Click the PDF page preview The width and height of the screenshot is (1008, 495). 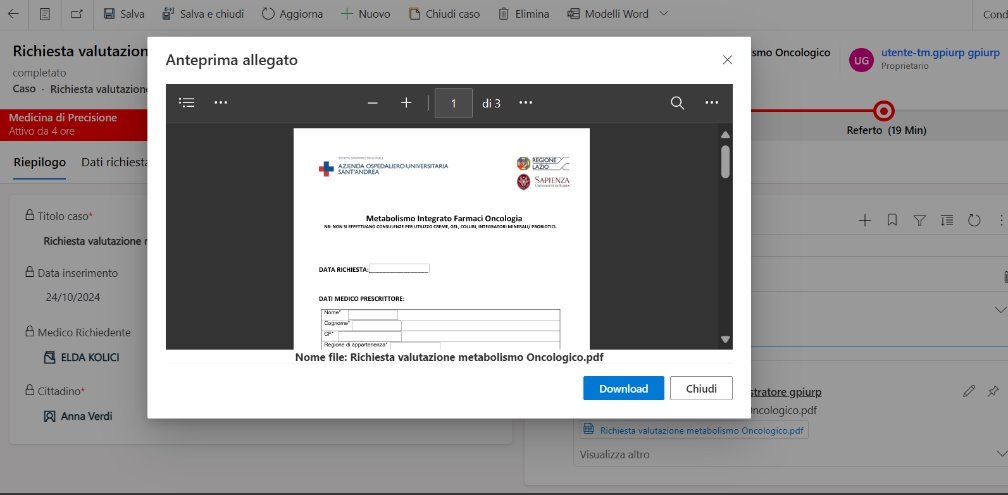pyautogui.click(x=442, y=239)
